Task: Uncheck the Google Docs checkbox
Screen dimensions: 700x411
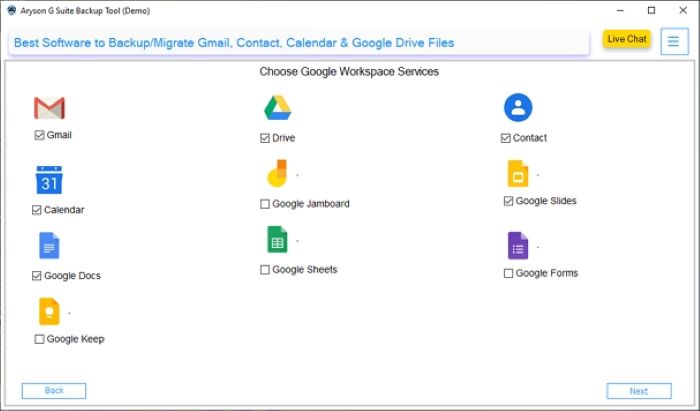Action: point(37,276)
